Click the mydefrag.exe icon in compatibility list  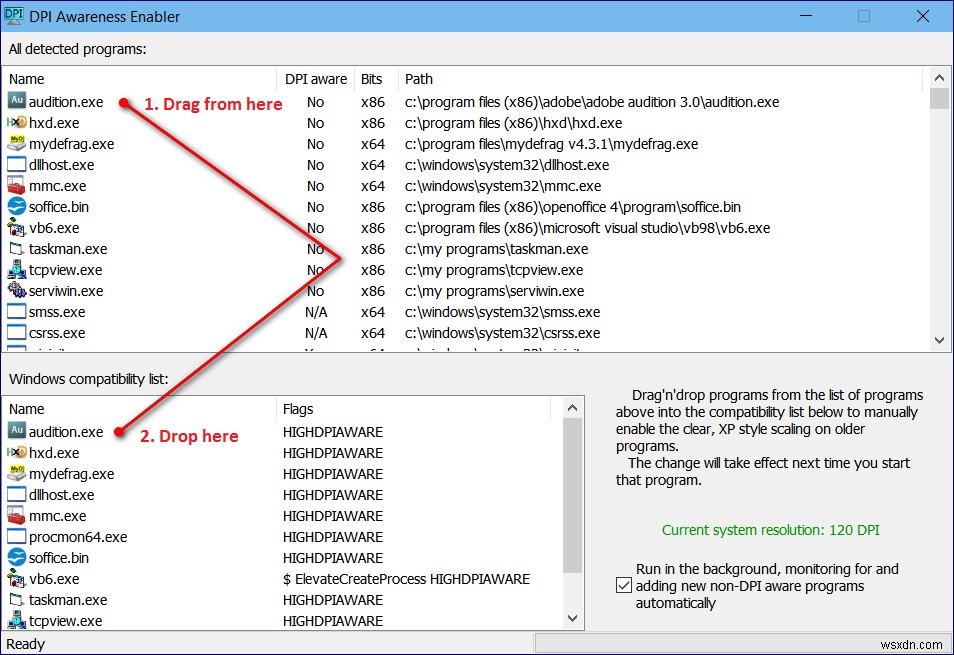16,474
